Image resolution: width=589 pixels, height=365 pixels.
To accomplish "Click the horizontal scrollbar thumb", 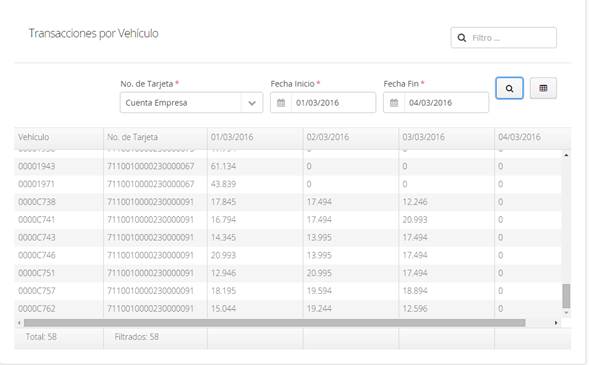I will coord(275,323).
